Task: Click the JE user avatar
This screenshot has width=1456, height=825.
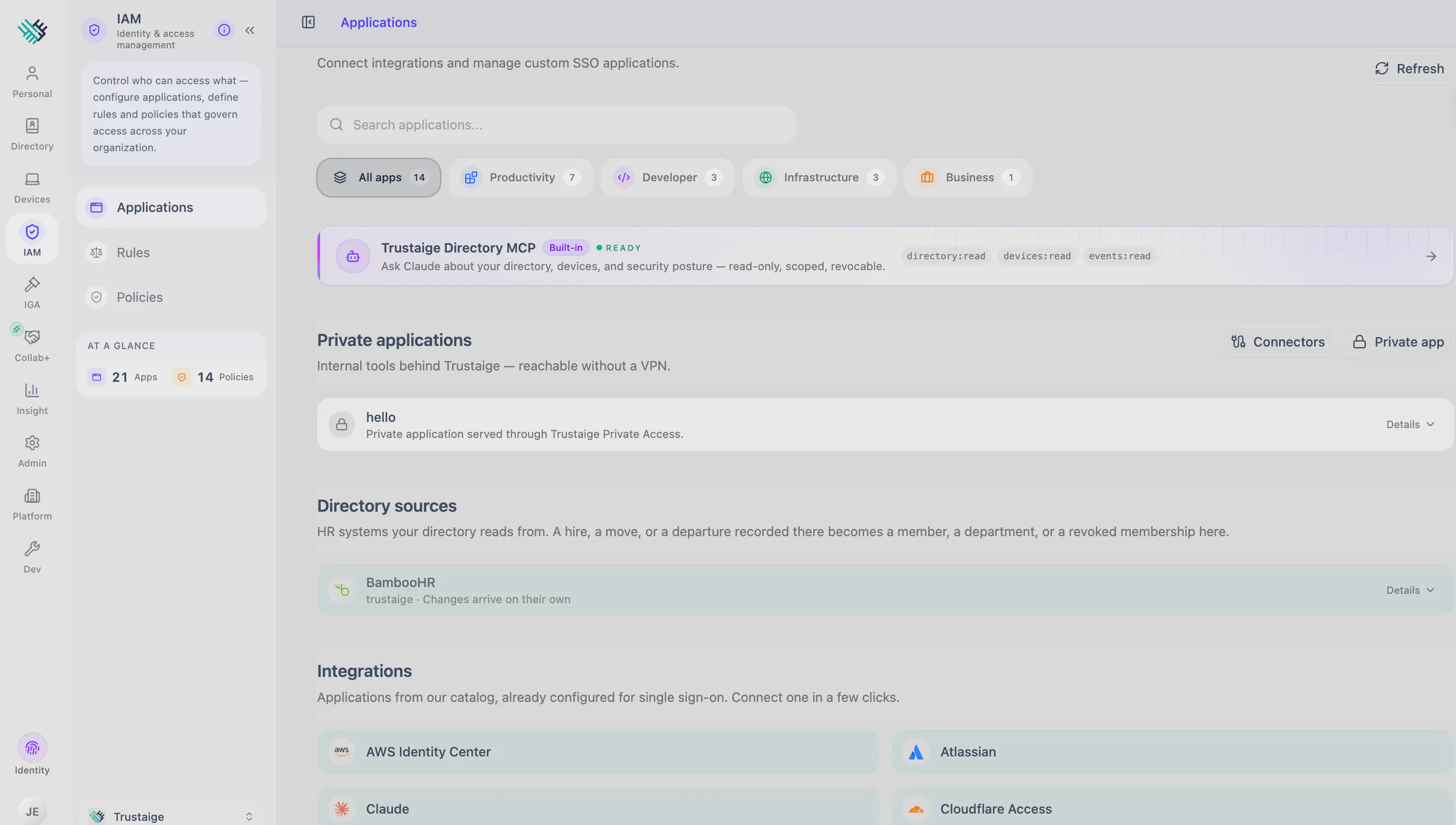Action: tap(32, 811)
